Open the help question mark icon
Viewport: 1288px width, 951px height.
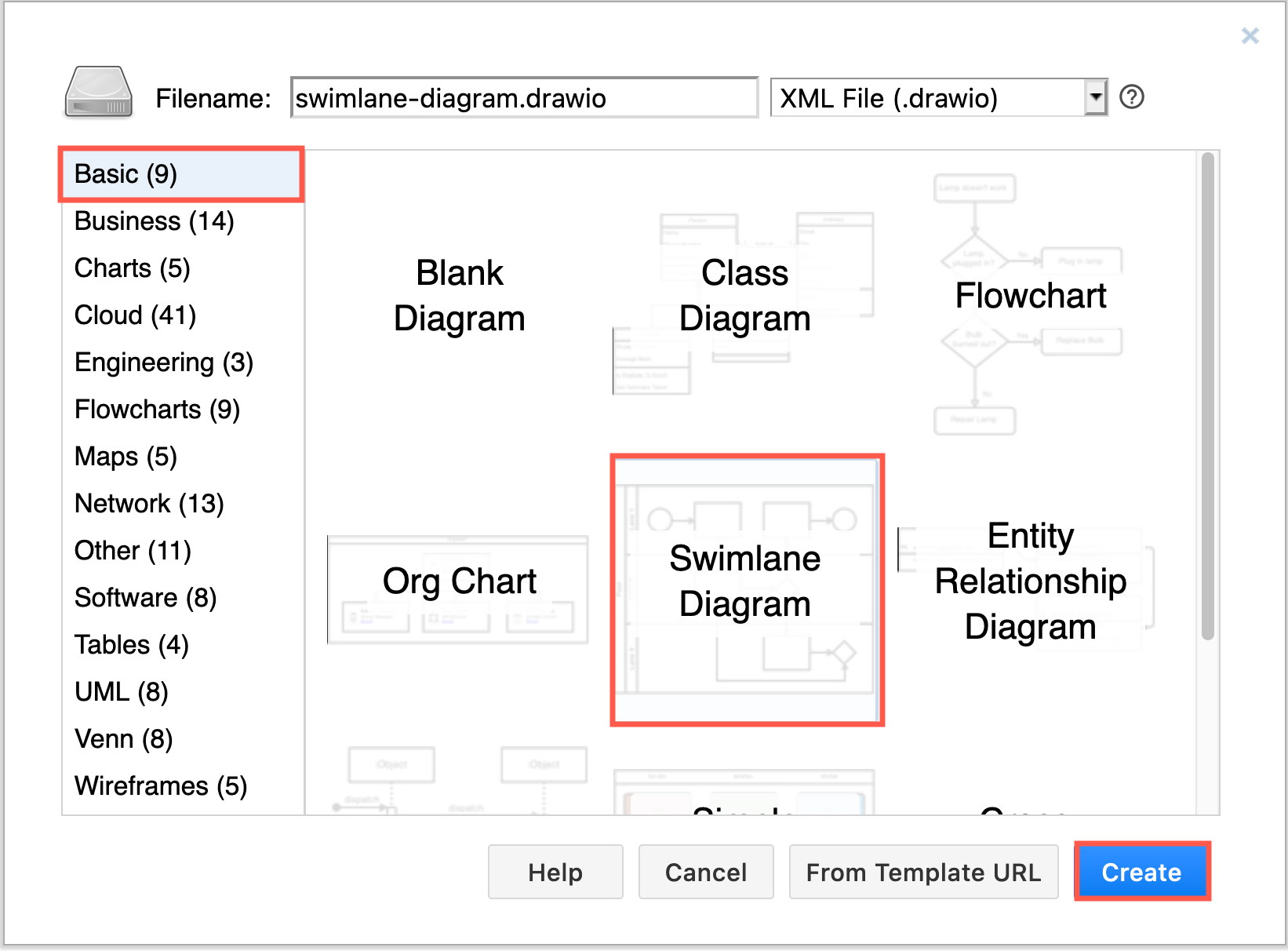coord(1132,97)
